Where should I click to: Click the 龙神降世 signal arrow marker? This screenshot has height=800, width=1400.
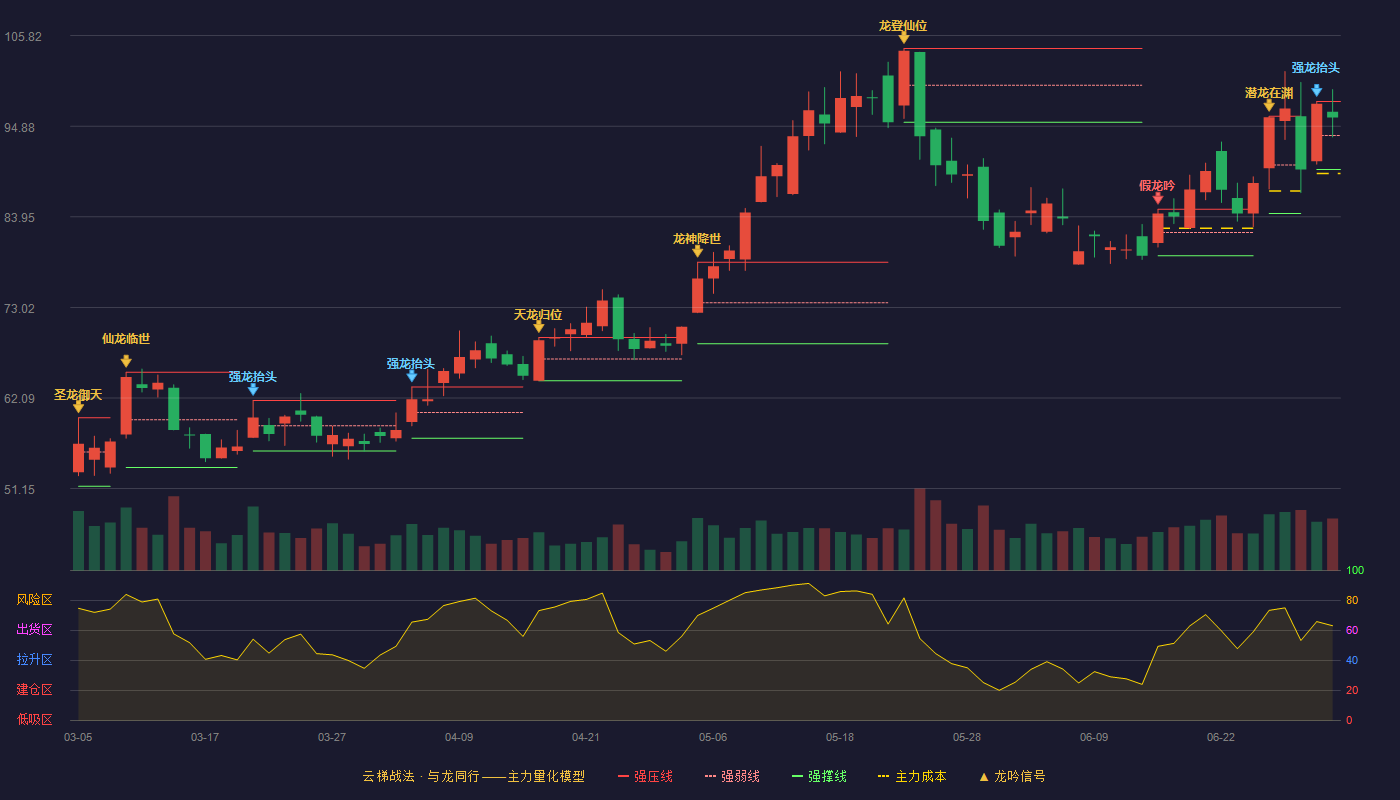(x=697, y=251)
